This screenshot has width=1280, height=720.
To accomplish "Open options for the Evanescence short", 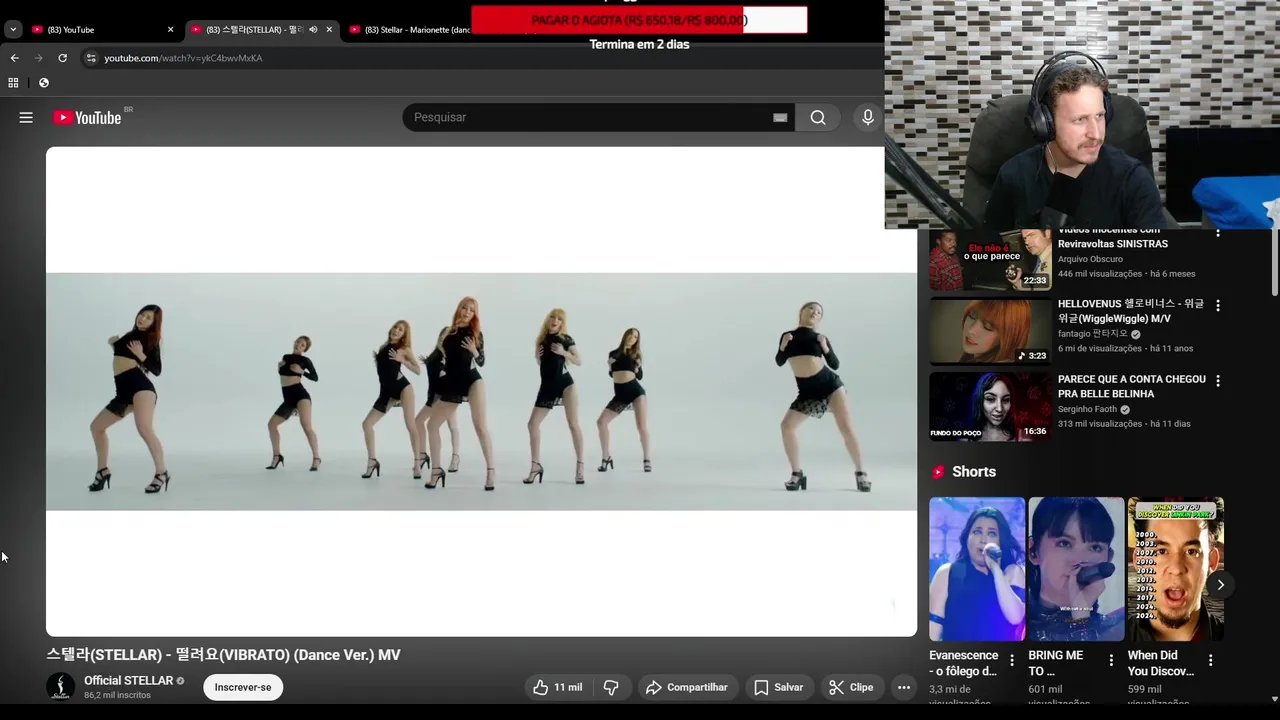I will (1012, 660).
